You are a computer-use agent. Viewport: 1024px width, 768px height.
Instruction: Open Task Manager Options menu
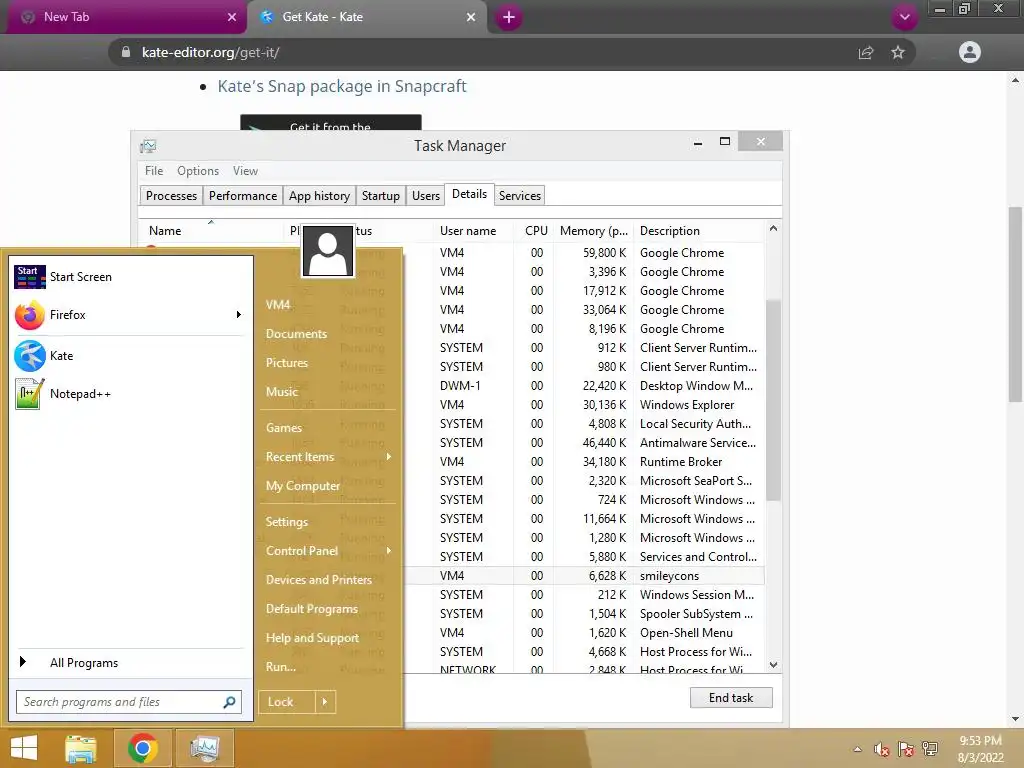pos(198,170)
